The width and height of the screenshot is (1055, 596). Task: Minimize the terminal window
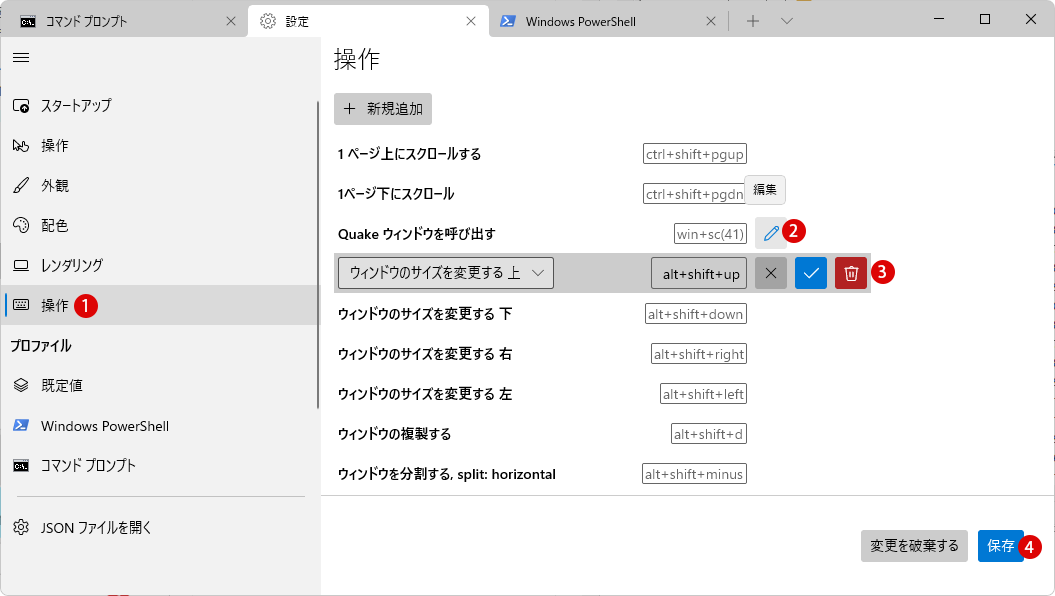[939, 19]
